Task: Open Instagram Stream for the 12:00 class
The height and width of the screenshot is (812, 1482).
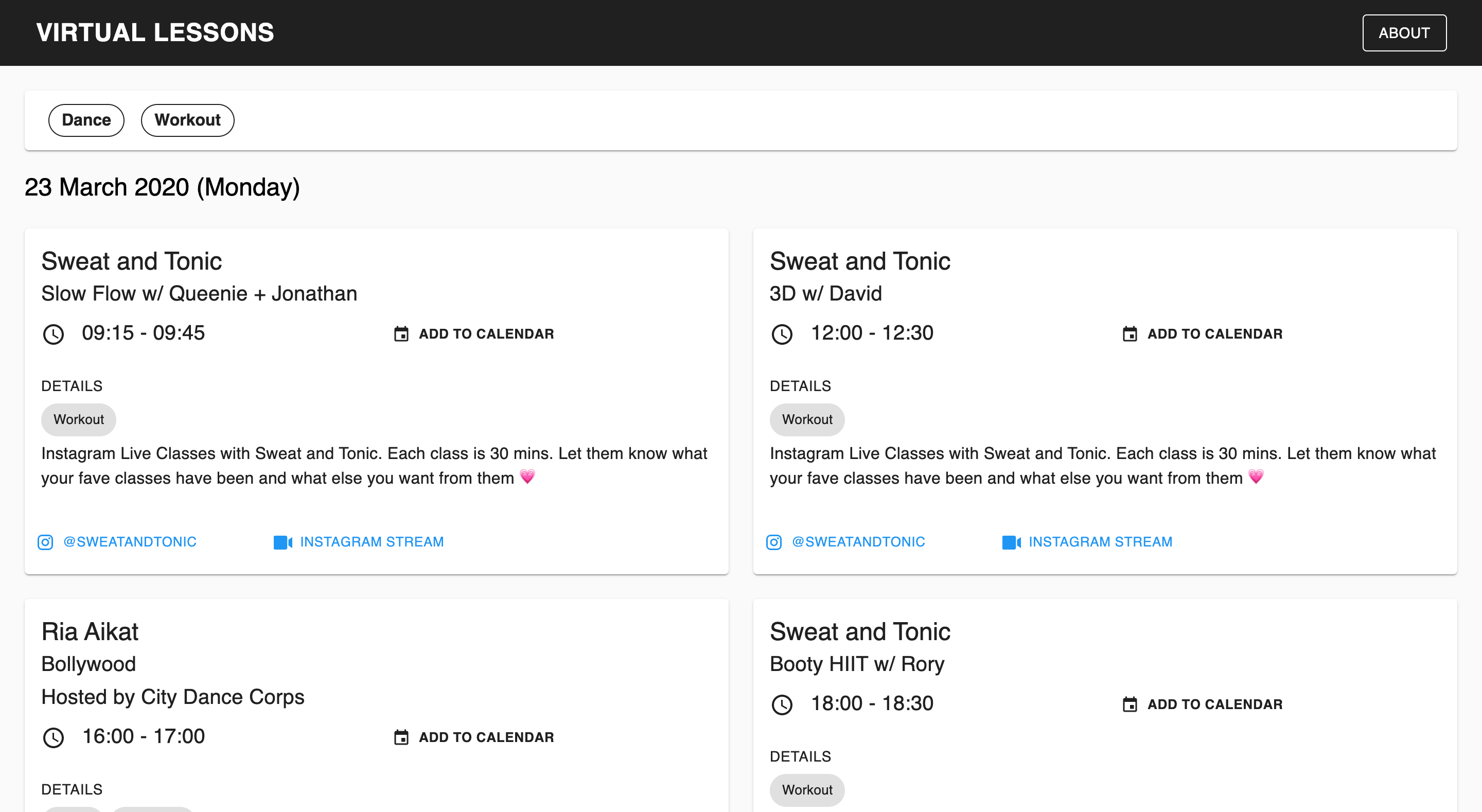Action: tap(1100, 542)
